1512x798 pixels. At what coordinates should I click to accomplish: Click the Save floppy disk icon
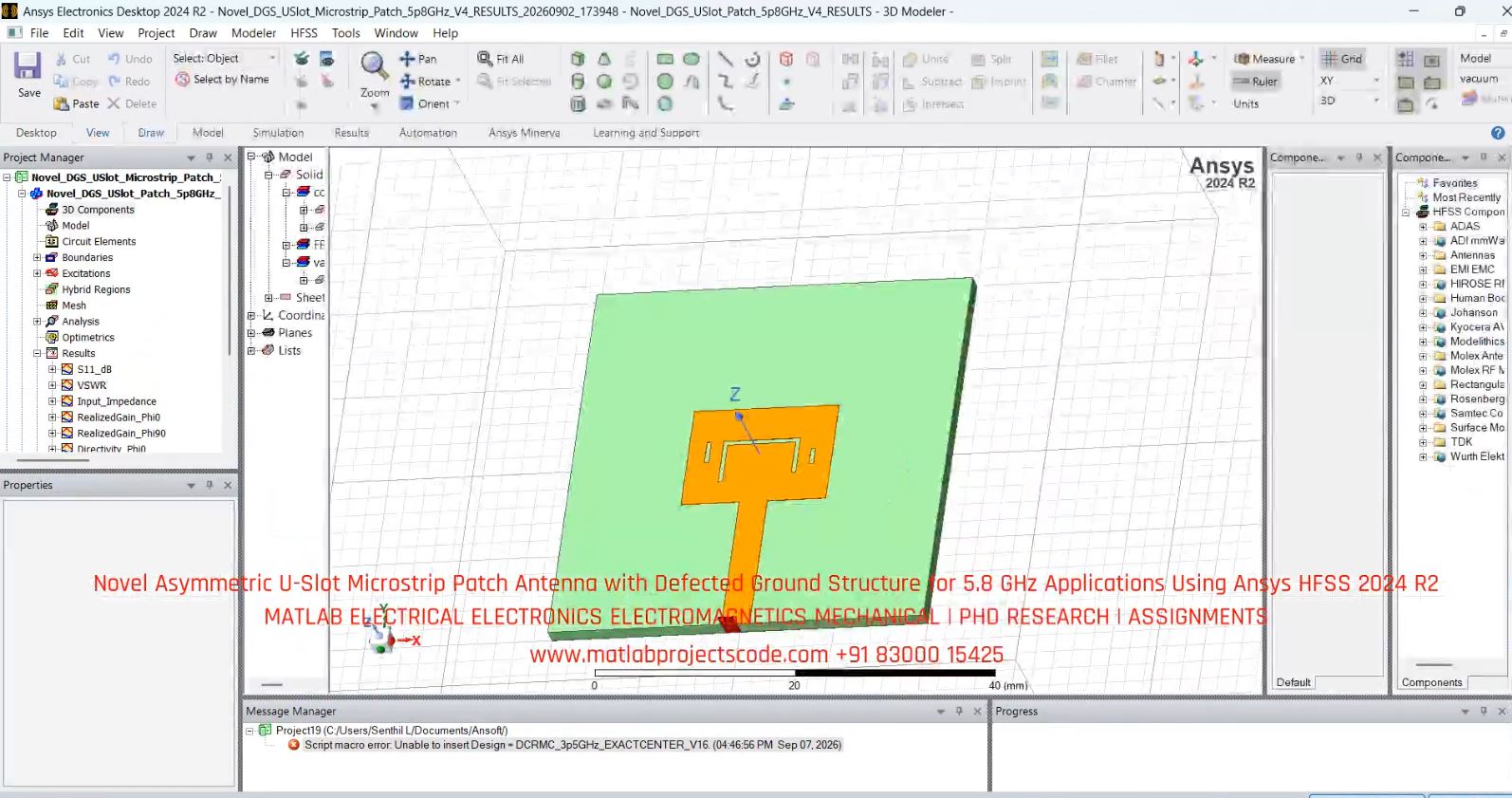[28, 66]
